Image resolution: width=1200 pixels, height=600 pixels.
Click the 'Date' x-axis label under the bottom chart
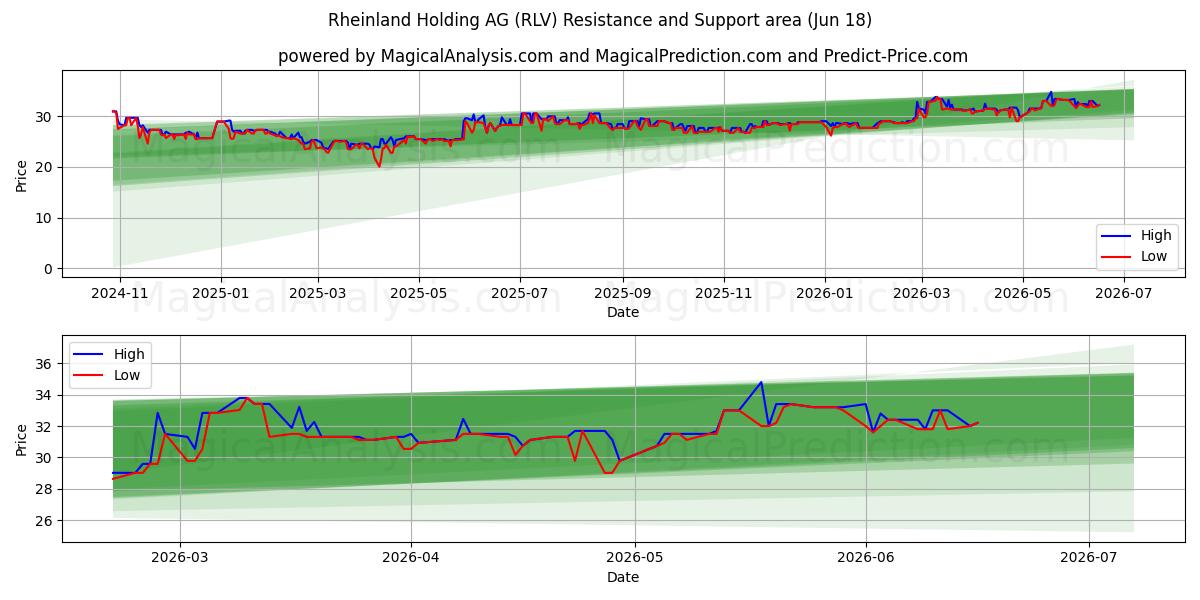point(622,577)
